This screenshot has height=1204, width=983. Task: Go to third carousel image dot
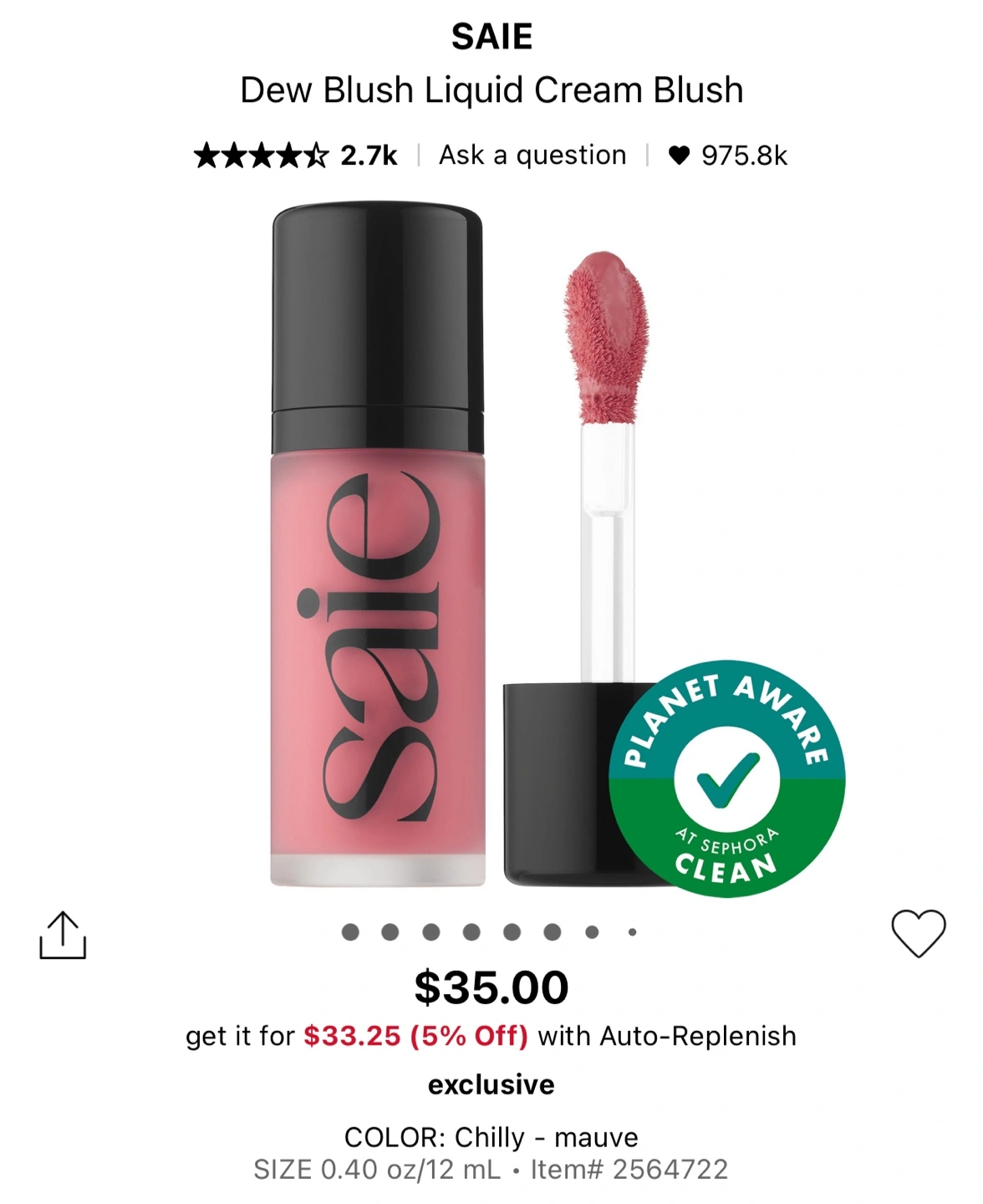(431, 931)
